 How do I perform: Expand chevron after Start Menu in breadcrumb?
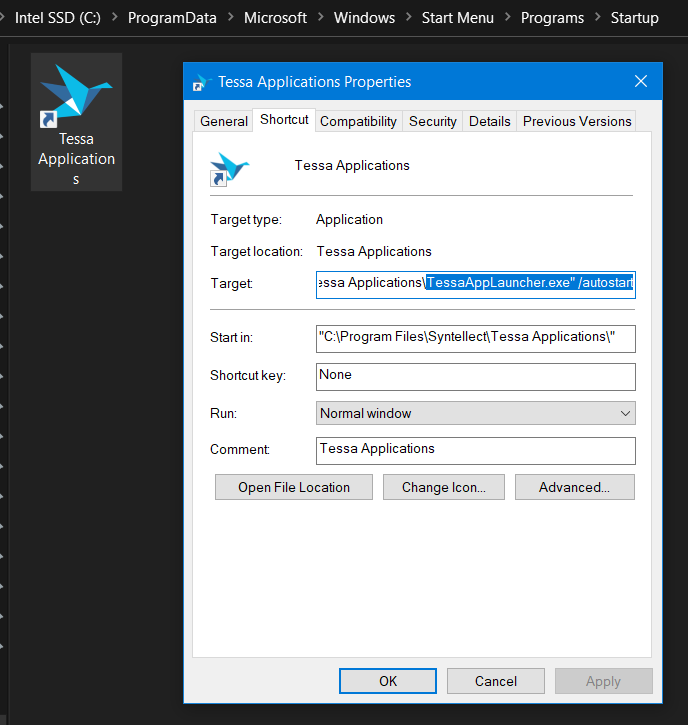click(508, 17)
